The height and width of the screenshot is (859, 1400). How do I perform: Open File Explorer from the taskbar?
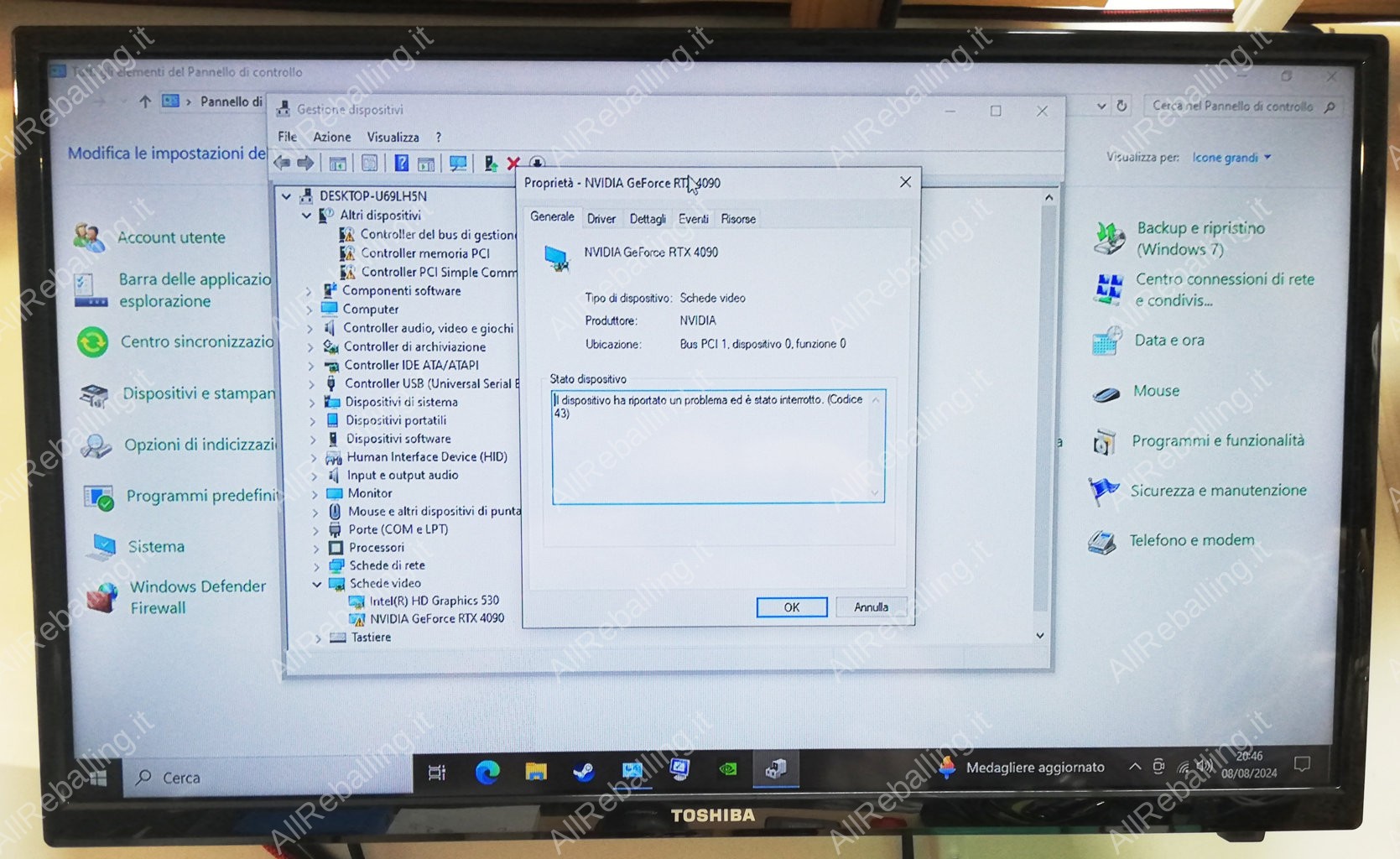[x=536, y=772]
